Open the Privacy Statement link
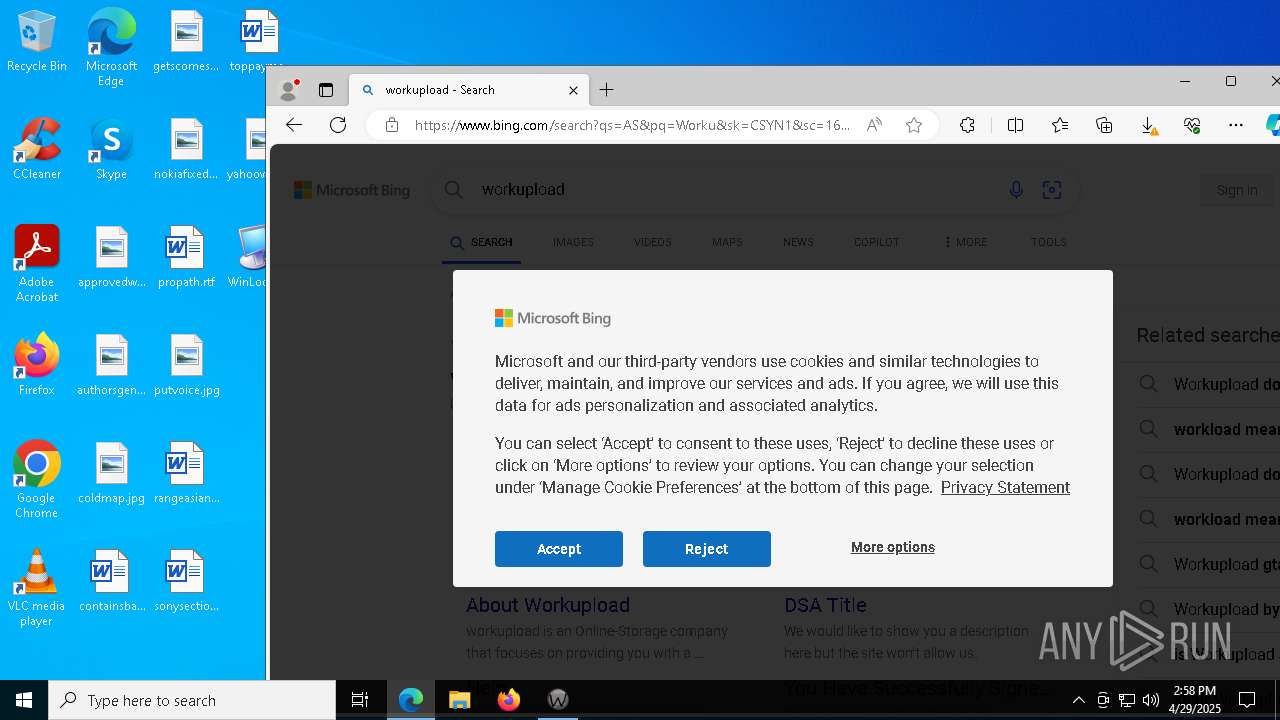The height and width of the screenshot is (720, 1280). [1005, 487]
